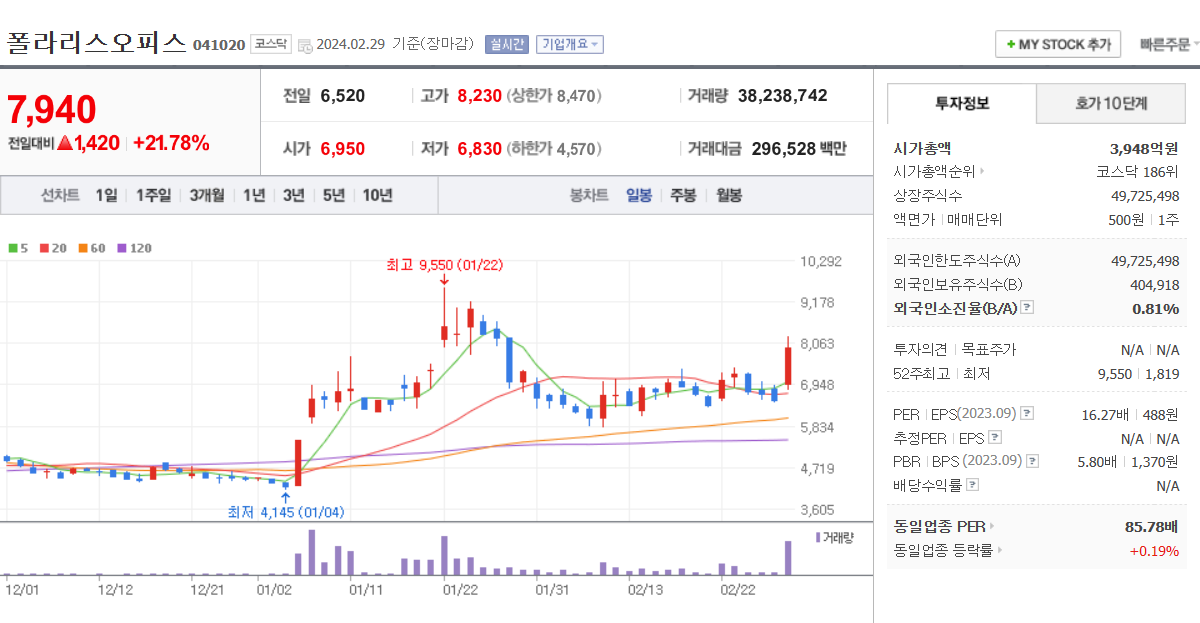The height and width of the screenshot is (623, 1200).
Task: Click the green 5-day moving average legend marker
Action: click(x=12, y=248)
